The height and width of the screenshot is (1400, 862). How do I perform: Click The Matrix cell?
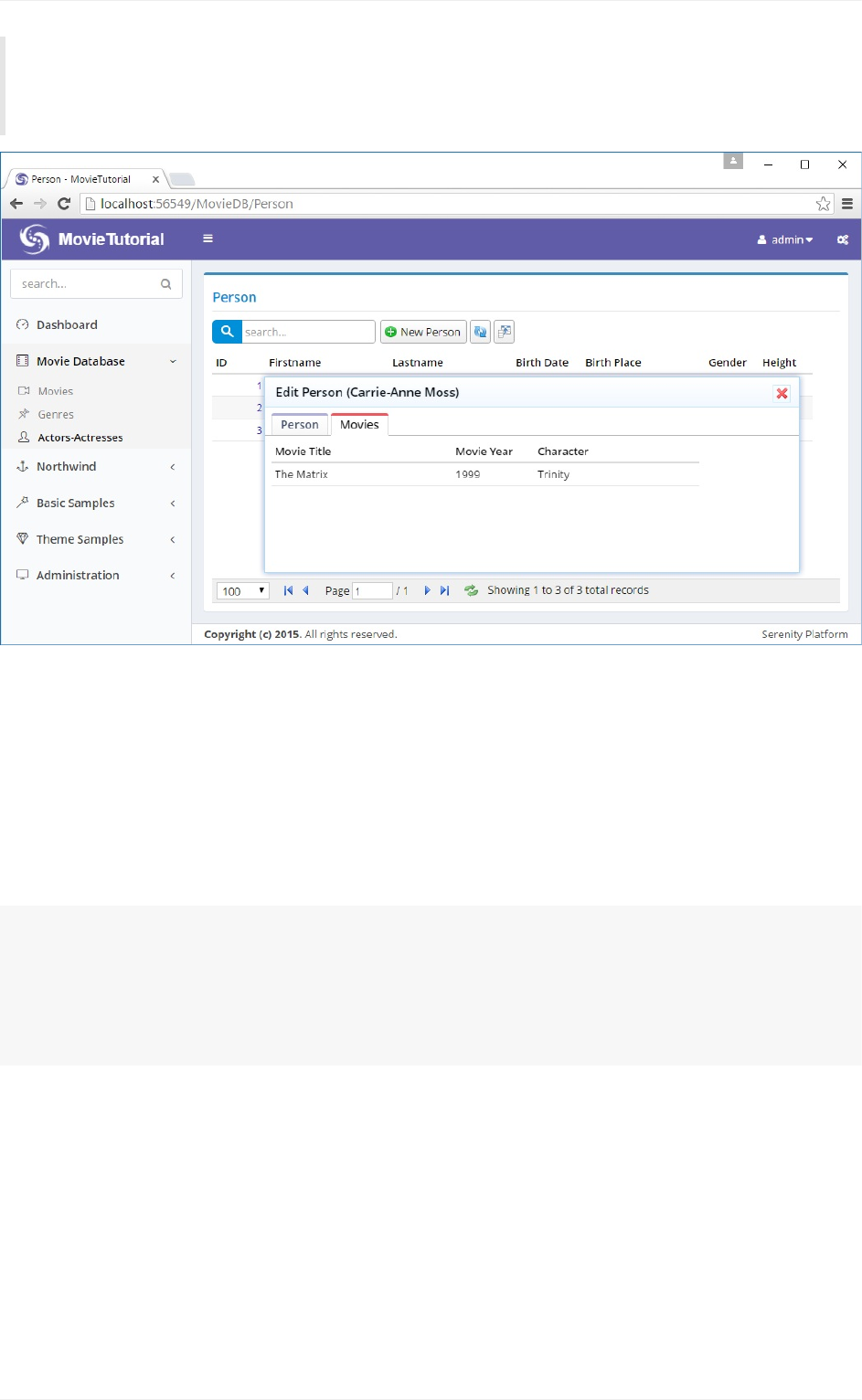302,474
